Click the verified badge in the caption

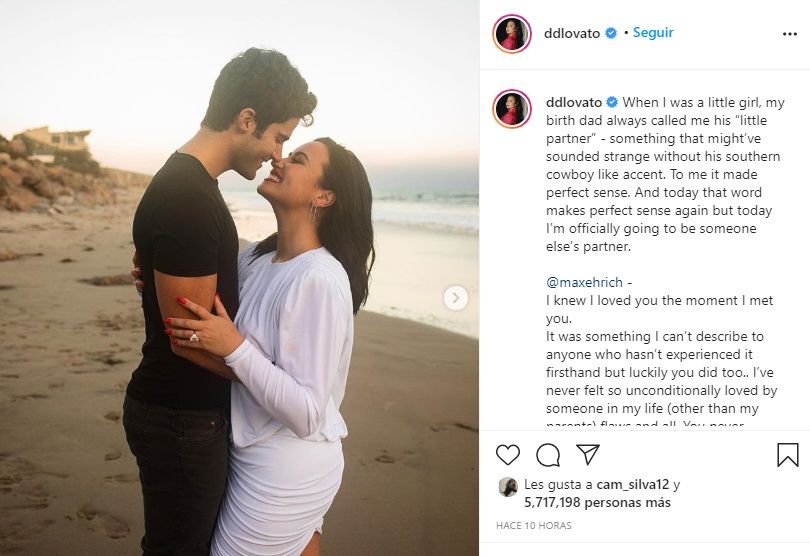tap(612, 102)
